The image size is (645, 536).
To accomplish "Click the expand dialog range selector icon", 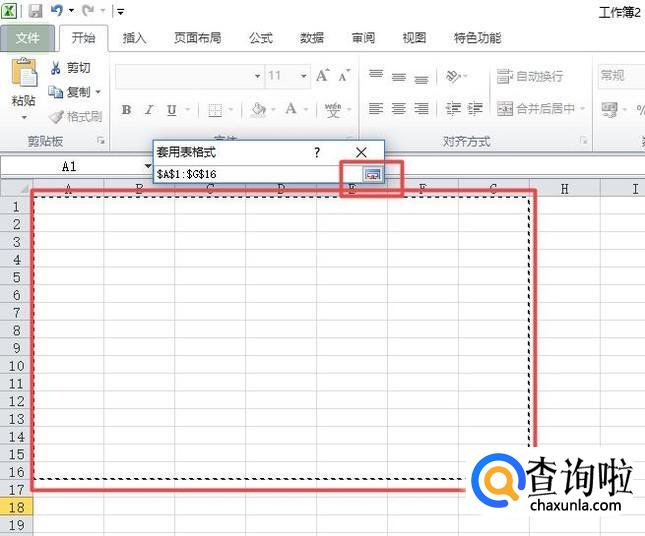I will coord(372,174).
